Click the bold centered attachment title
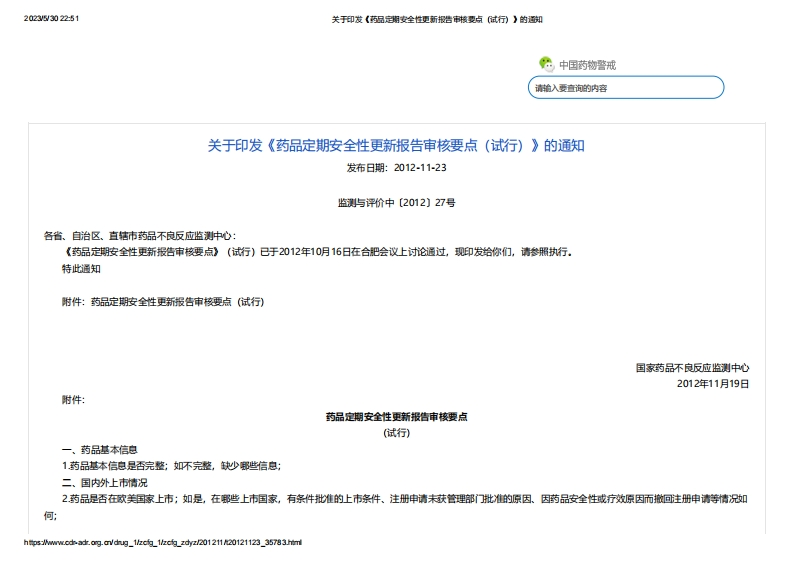 pos(396,416)
